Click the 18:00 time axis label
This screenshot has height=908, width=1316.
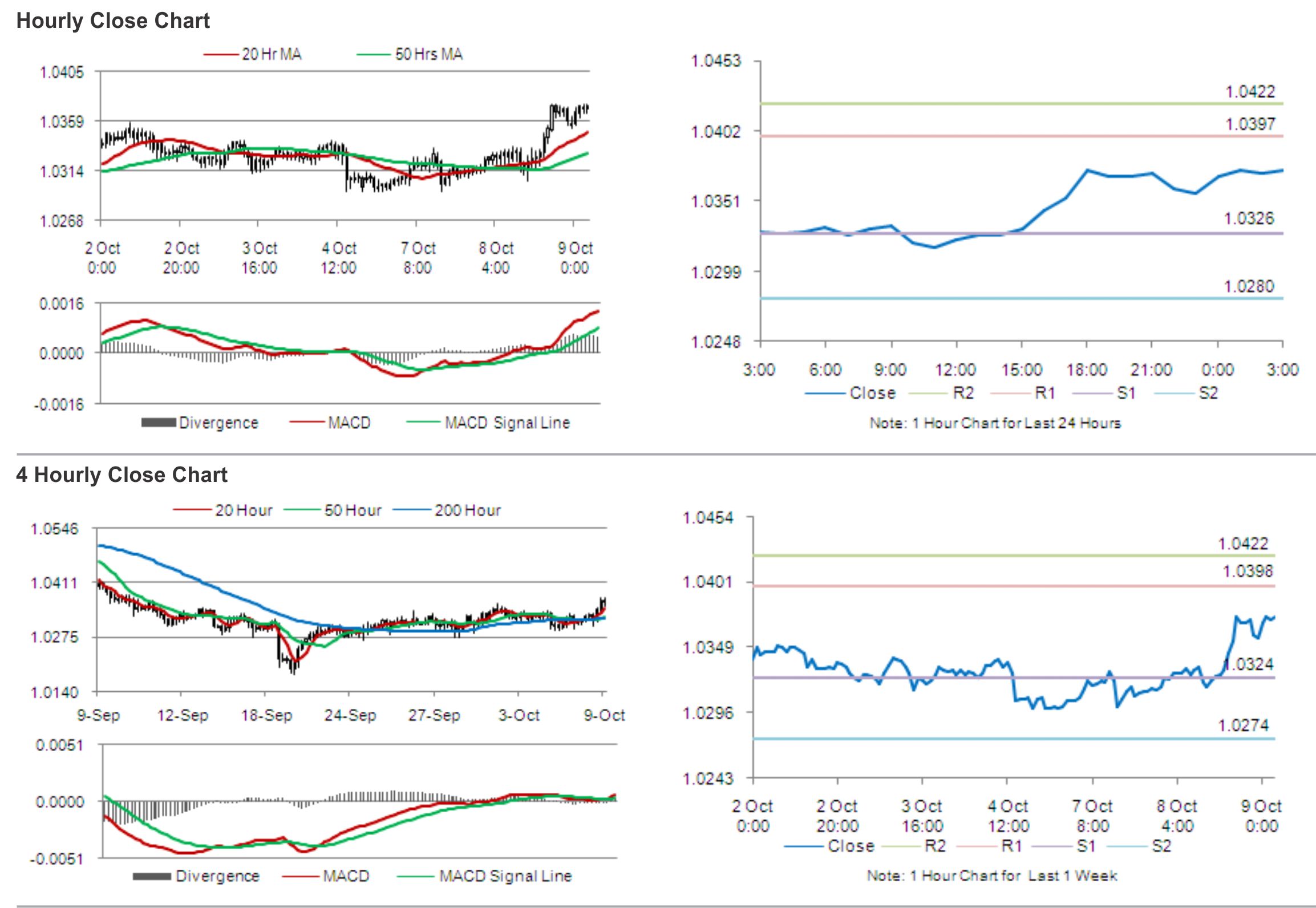1087,370
